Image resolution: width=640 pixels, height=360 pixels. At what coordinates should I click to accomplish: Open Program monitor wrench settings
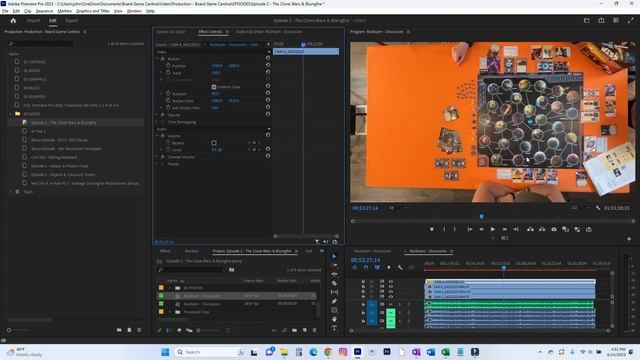click(598, 208)
